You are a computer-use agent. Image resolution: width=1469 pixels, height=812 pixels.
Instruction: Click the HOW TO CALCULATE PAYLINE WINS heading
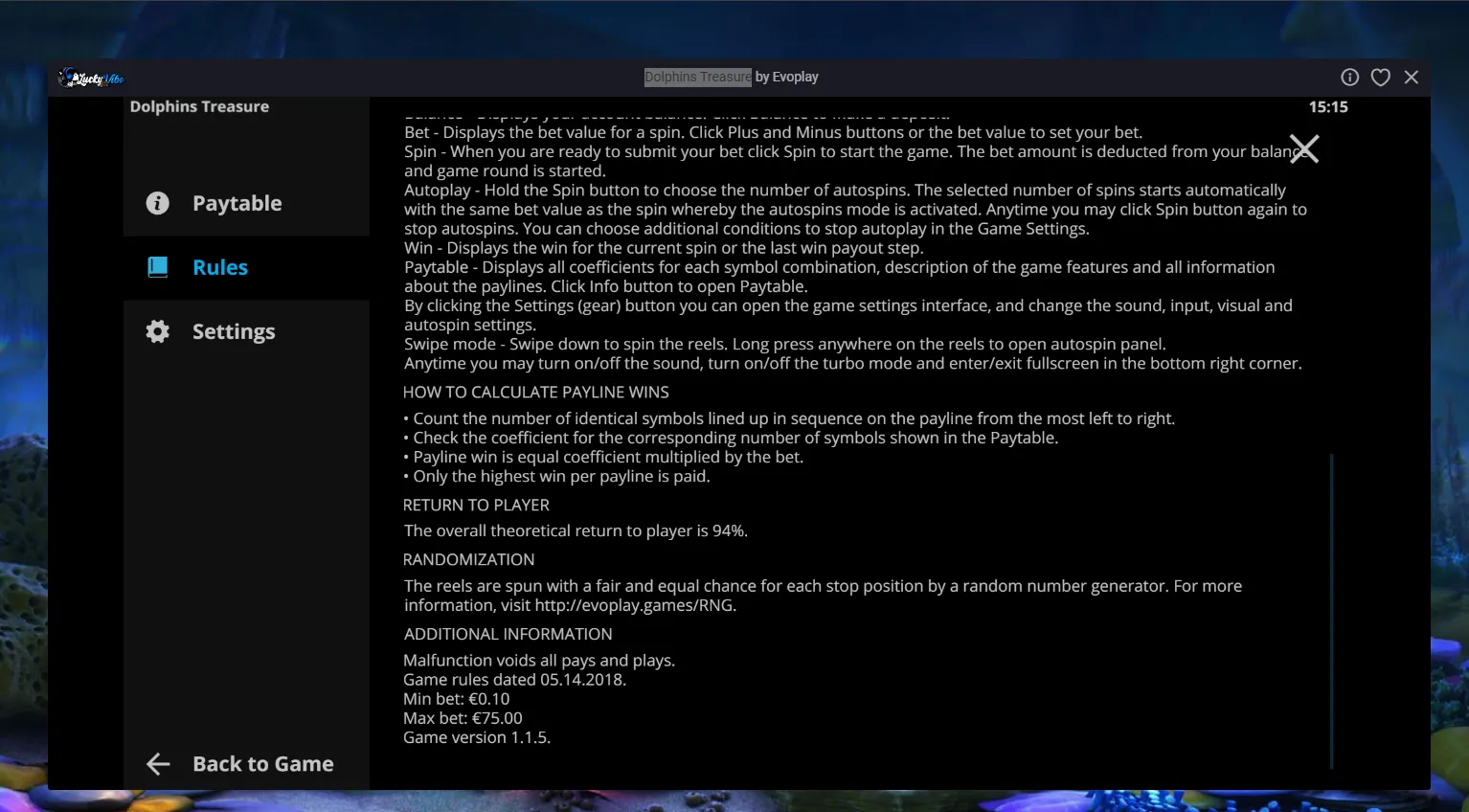[536, 392]
